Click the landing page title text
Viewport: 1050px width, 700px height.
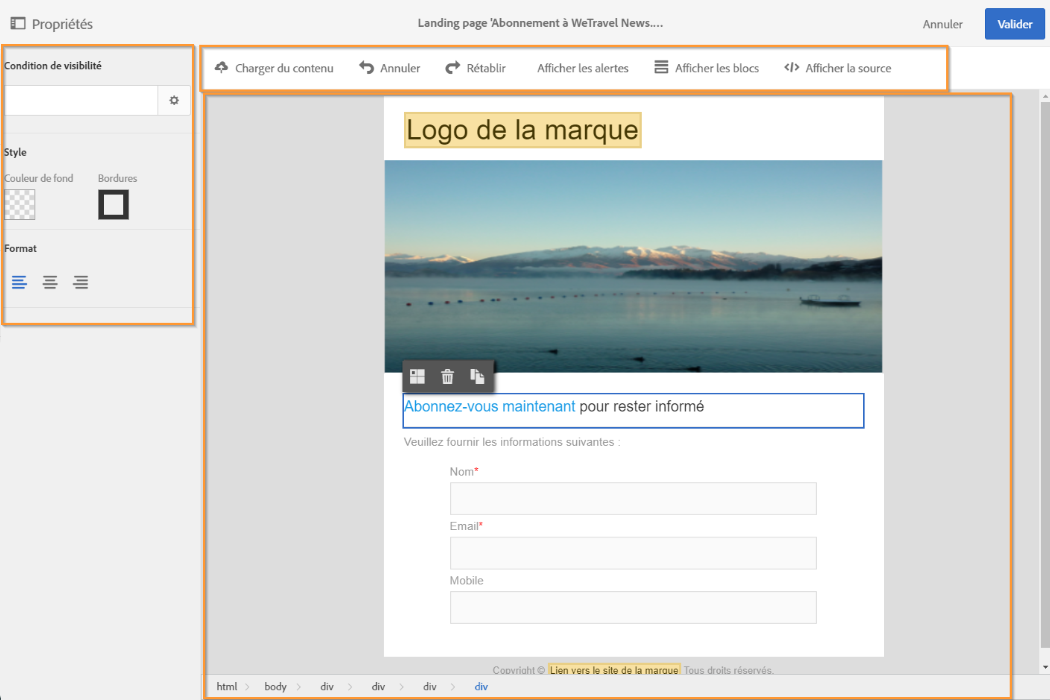(x=540, y=23)
